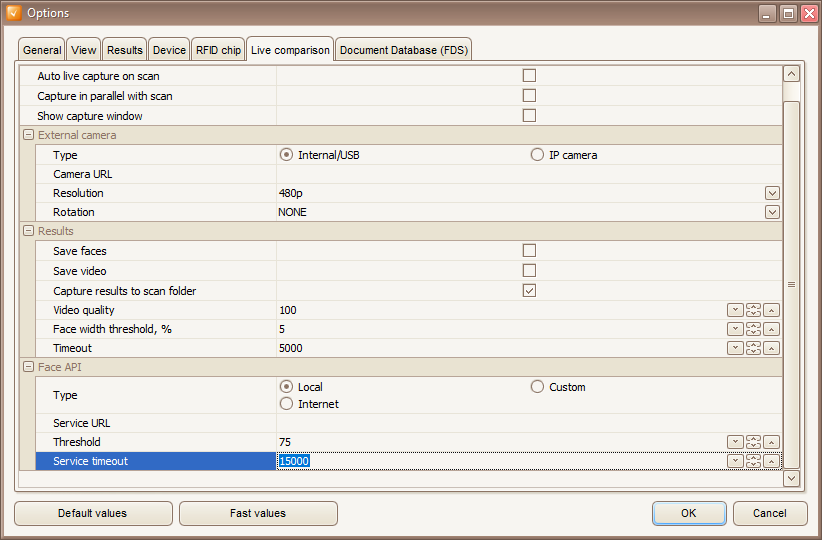
Task: Decrease the Threshold value
Action: [x=735, y=442]
